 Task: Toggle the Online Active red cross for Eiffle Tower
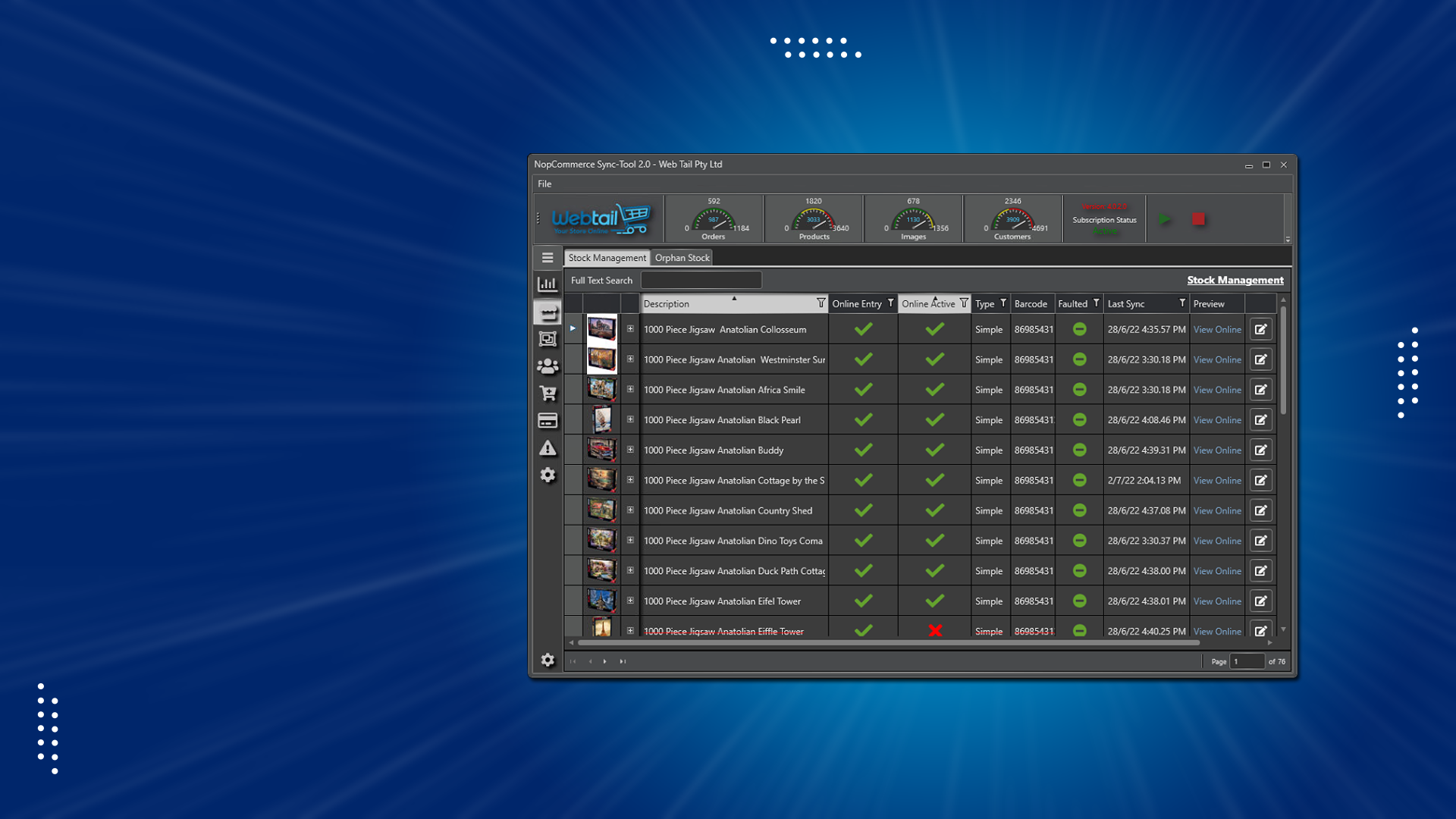(x=935, y=630)
